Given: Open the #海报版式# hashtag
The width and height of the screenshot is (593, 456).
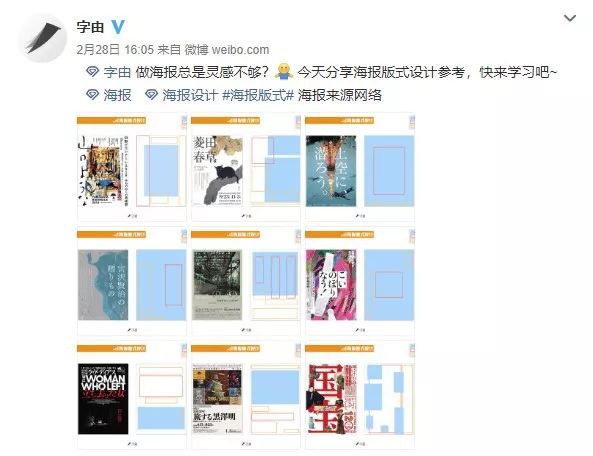Looking at the screenshot, I should (258, 95).
